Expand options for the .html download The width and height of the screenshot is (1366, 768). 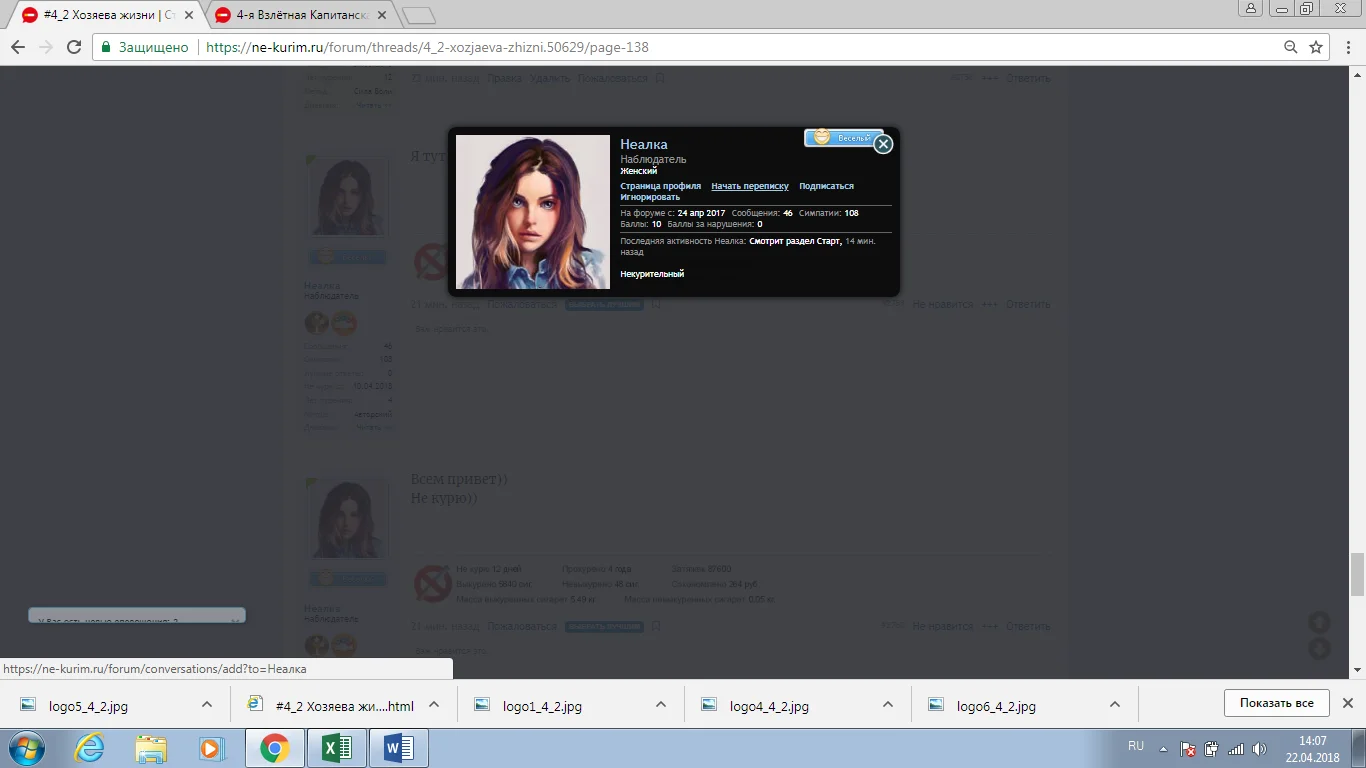(434, 704)
